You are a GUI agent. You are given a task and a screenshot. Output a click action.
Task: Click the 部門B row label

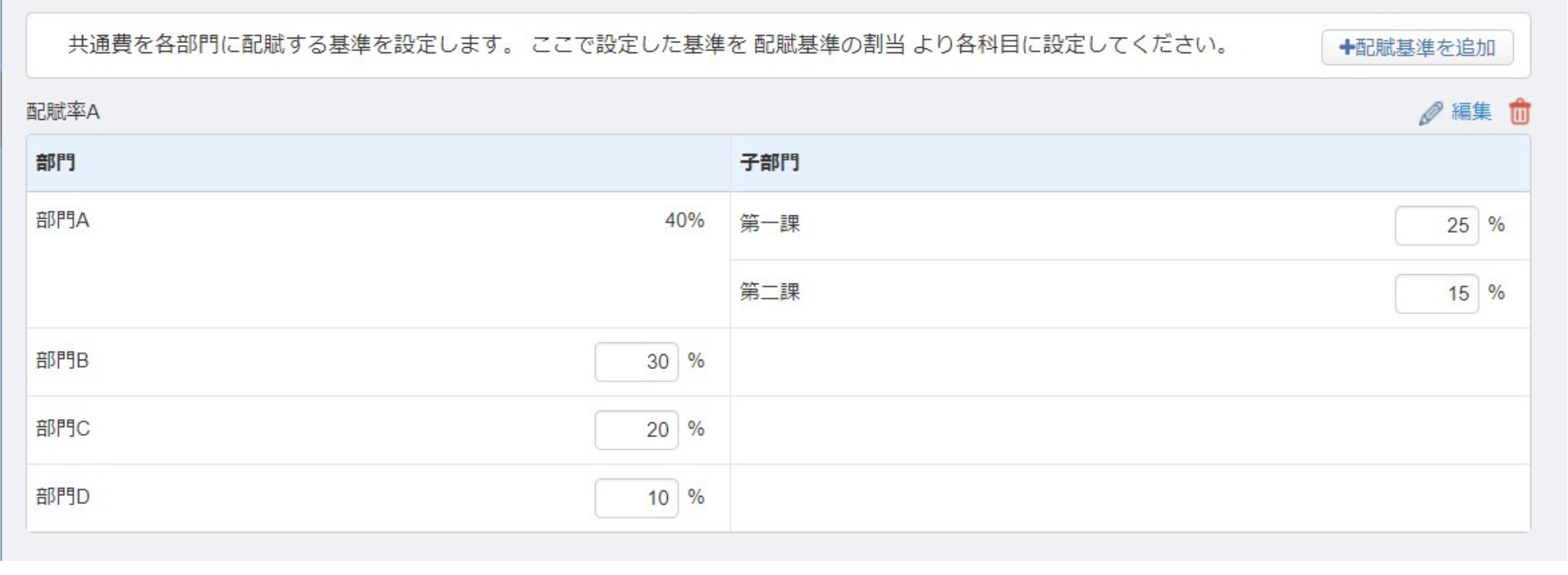(63, 361)
